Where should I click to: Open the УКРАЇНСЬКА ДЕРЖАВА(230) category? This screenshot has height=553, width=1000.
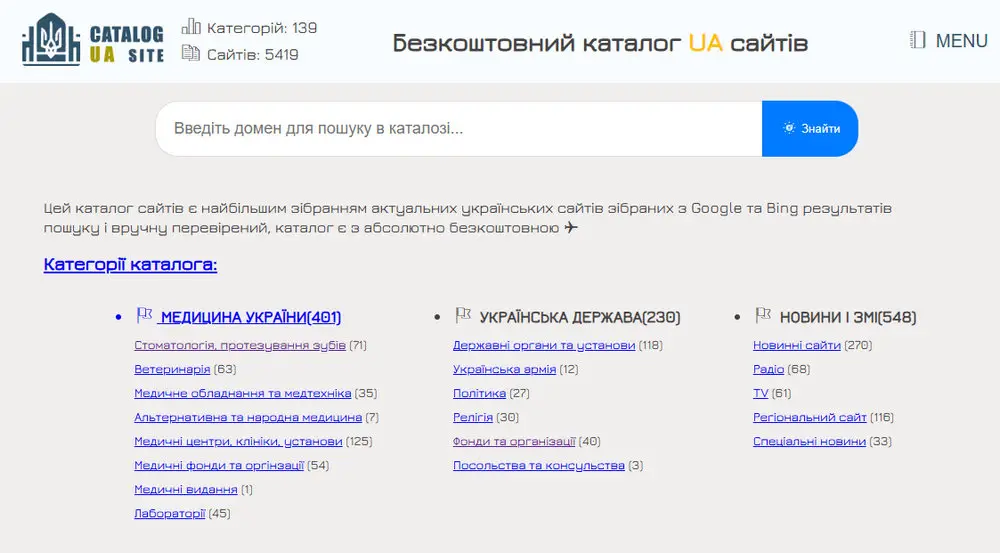coord(580,317)
